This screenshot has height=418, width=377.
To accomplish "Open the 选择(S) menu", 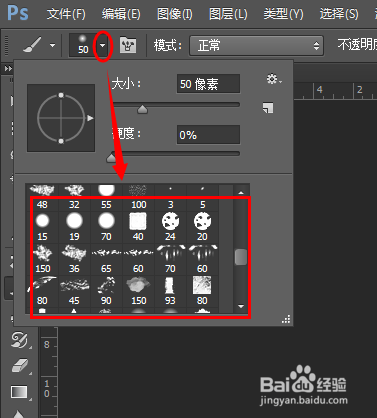I will point(339,14).
